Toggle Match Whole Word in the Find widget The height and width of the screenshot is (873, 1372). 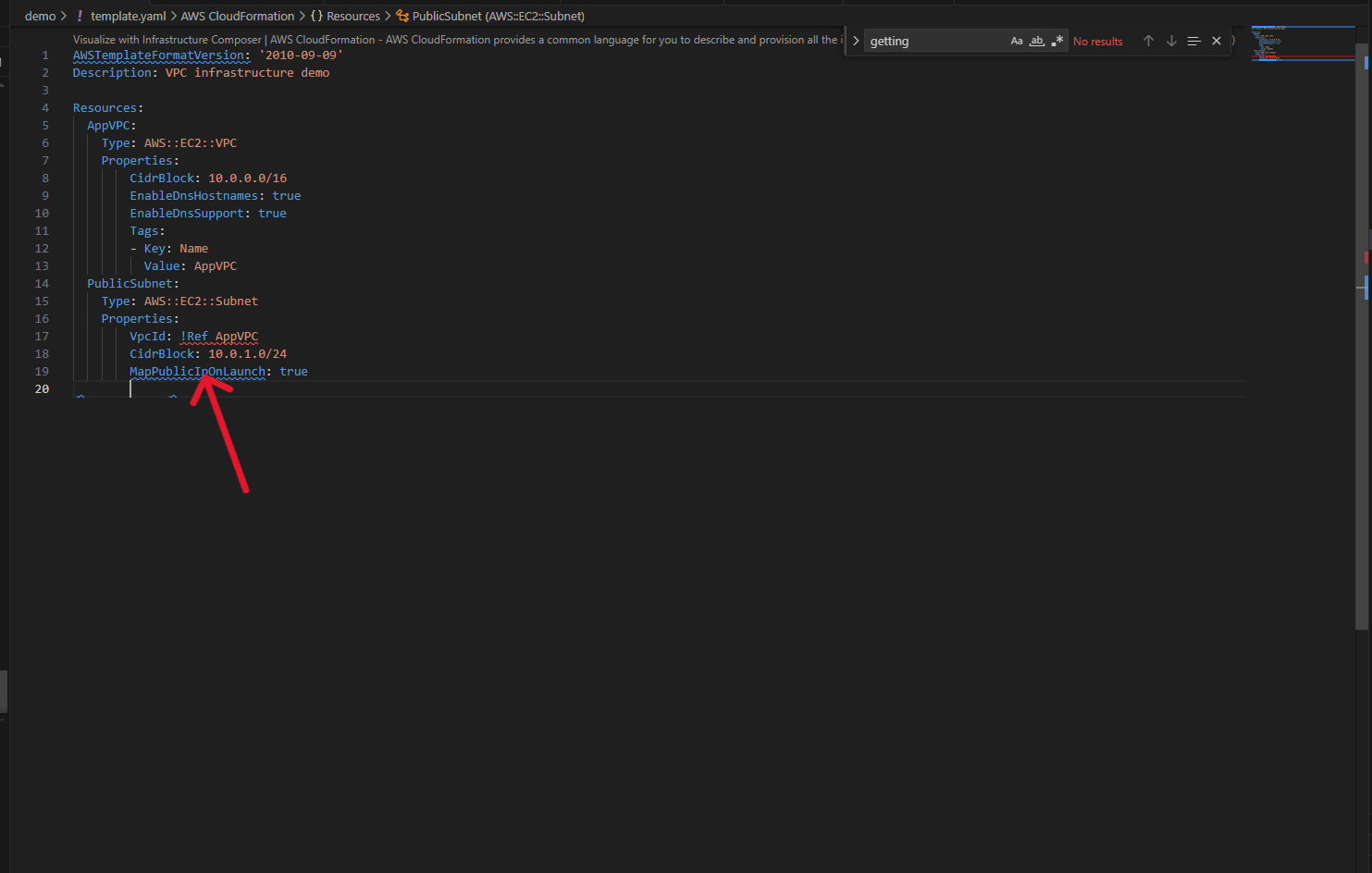[x=1036, y=41]
